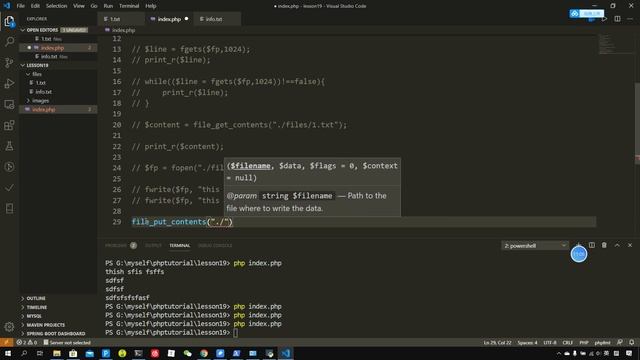640x360 pixels.
Task: Open the Explorer view in activity bar
Action: click(9, 21)
